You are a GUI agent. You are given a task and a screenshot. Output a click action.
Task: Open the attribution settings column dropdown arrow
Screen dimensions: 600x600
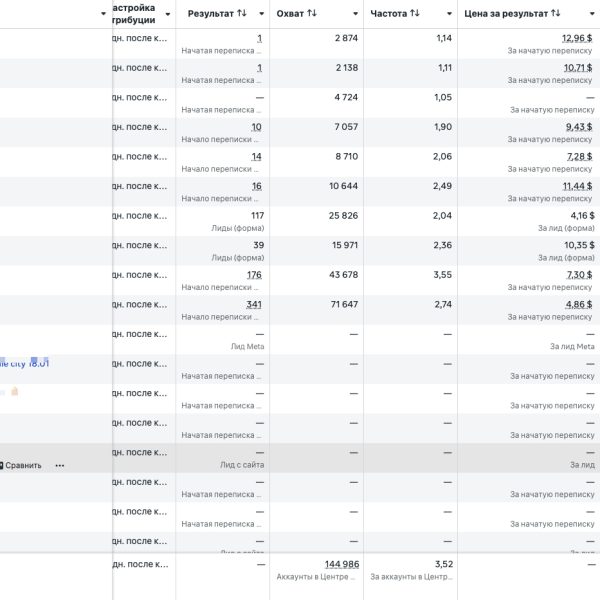[167, 14]
